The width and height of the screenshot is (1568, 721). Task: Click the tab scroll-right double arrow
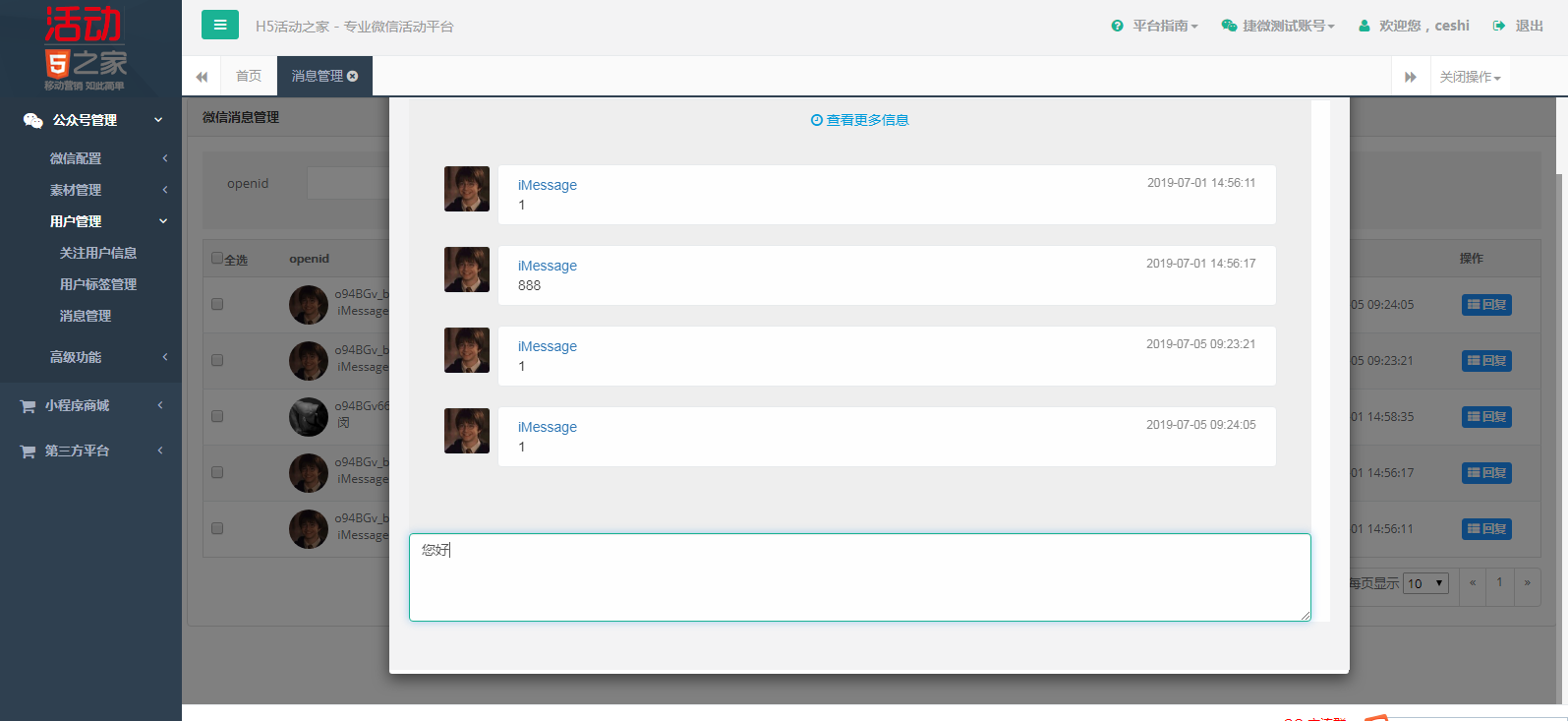tap(1411, 77)
